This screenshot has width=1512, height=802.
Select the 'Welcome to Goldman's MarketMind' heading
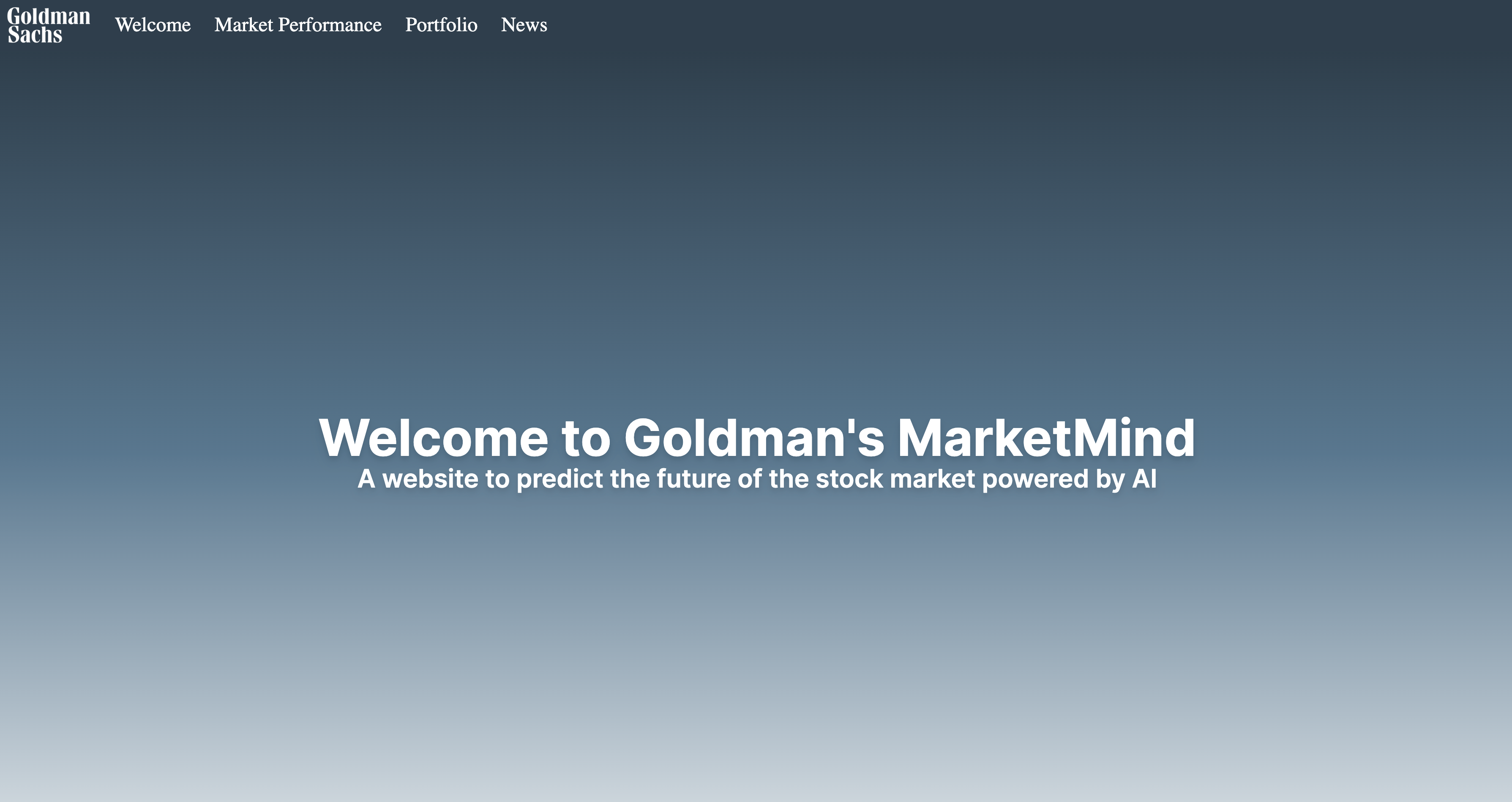[x=756, y=437]
